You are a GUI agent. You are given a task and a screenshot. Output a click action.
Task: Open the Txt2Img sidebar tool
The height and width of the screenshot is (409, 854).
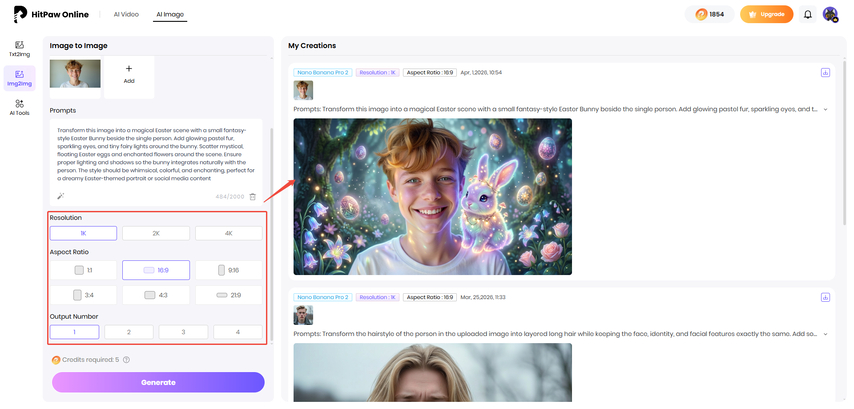[19, 48]
